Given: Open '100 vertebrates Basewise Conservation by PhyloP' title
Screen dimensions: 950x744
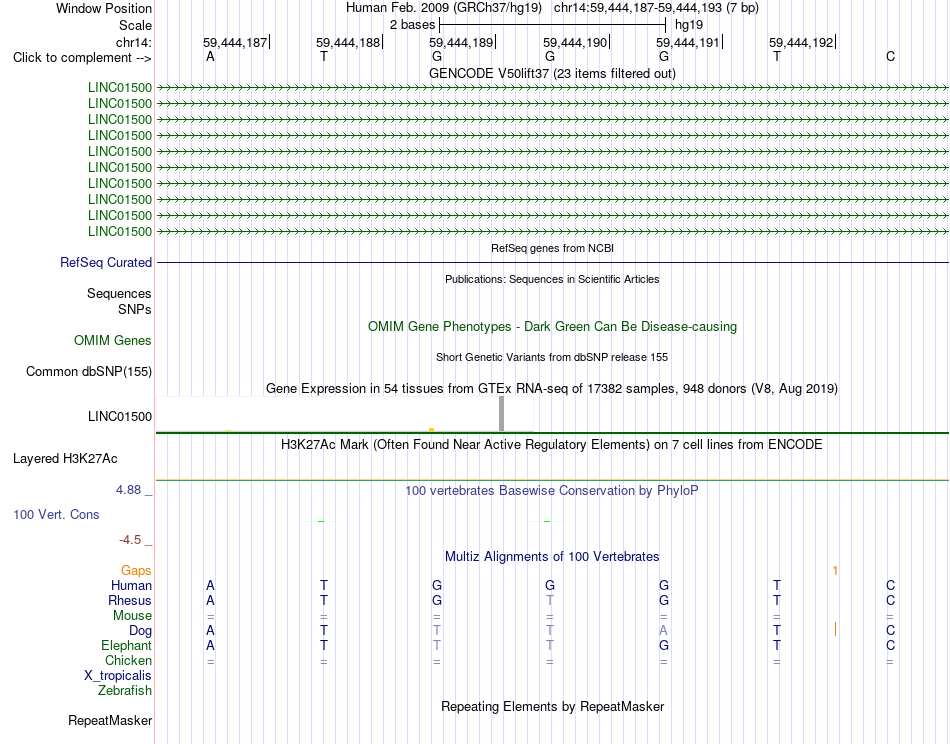Looking at the screenshot, I should click(x=552, y=491).
